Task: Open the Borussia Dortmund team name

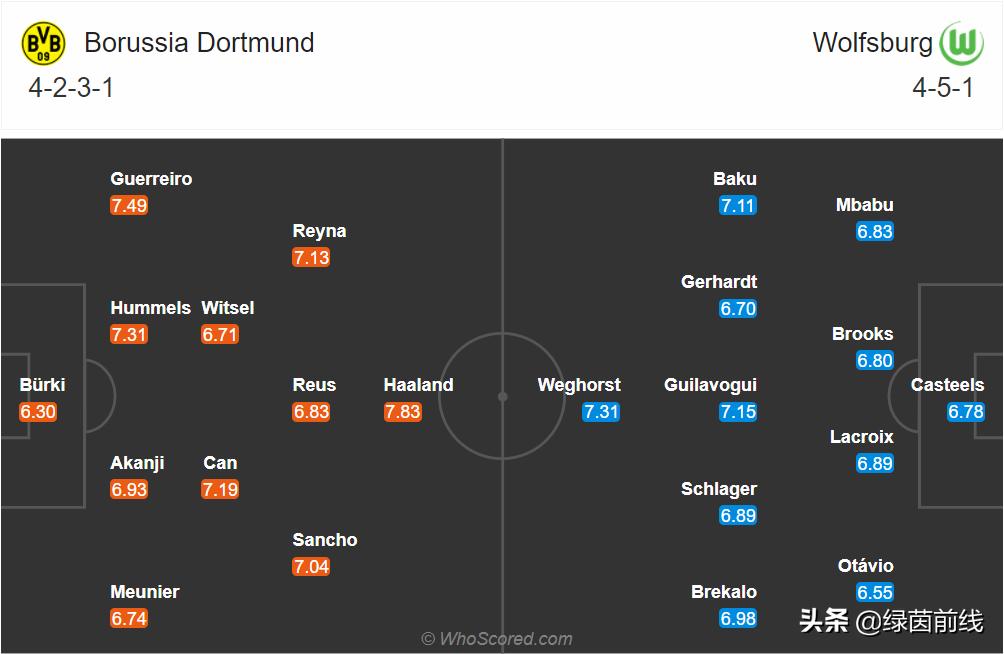Action: point(199,43)
